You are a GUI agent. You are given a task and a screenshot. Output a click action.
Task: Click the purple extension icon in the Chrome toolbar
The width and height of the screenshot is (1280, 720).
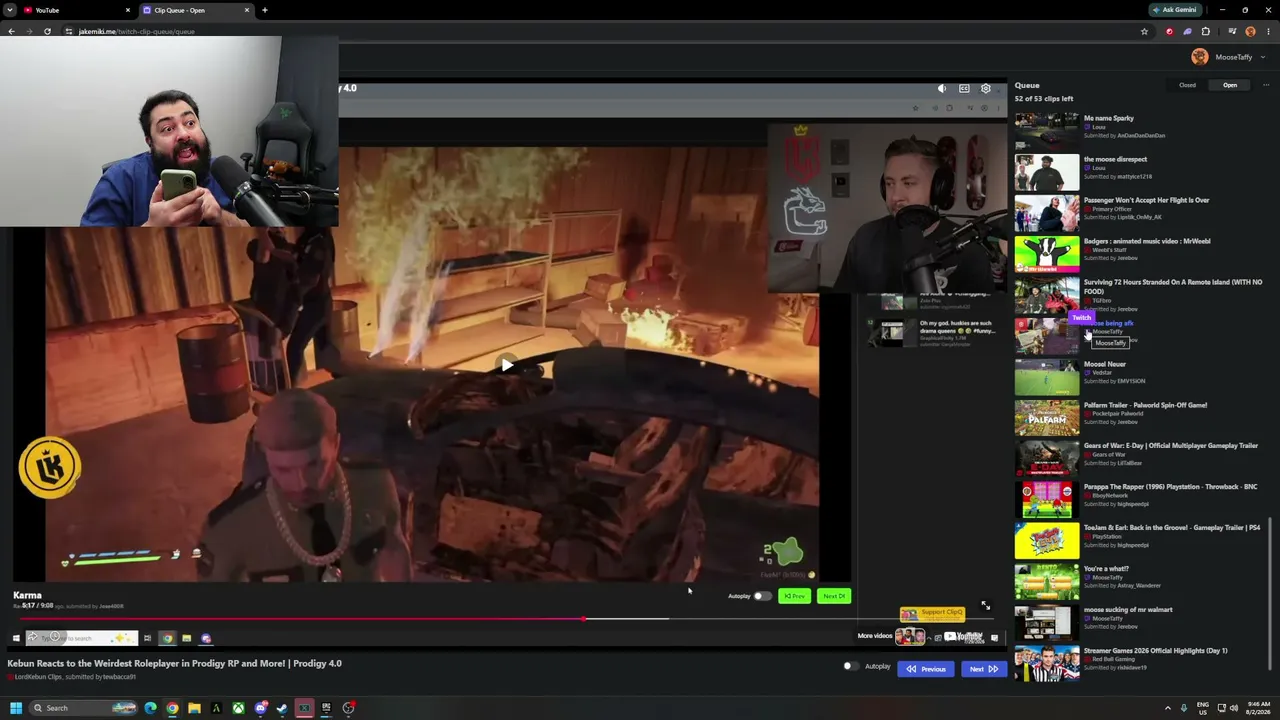(x=1187, y=31)
